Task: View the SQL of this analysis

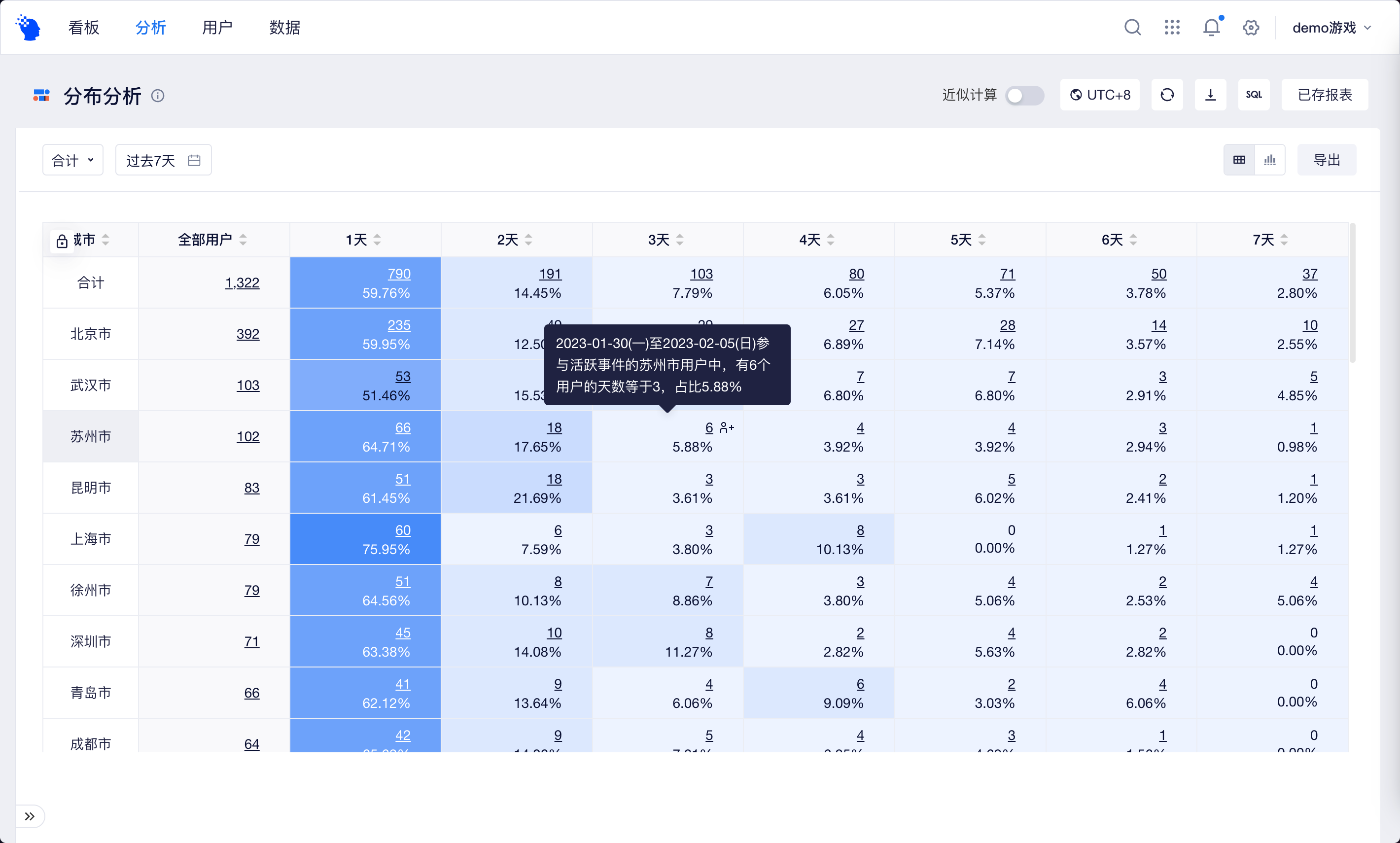Action: click(x=1254, y=94)
